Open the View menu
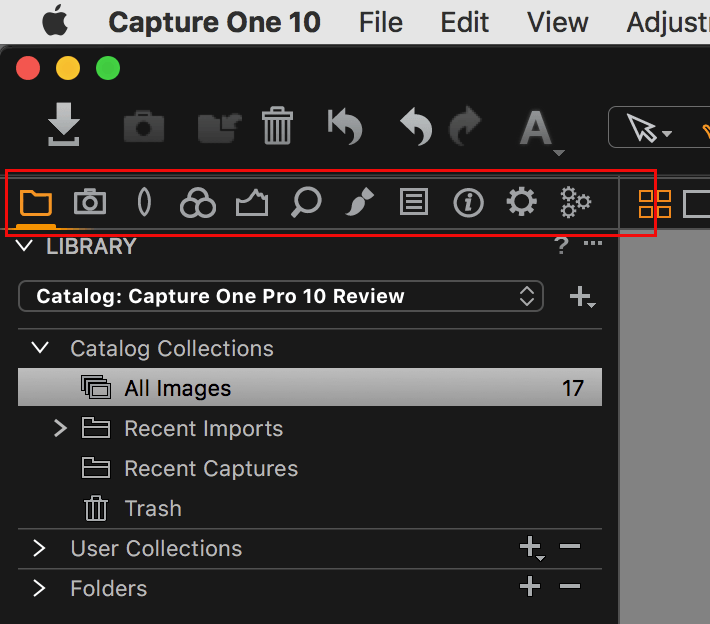Viewport: 710px width, 624px height. pos(557,22)
